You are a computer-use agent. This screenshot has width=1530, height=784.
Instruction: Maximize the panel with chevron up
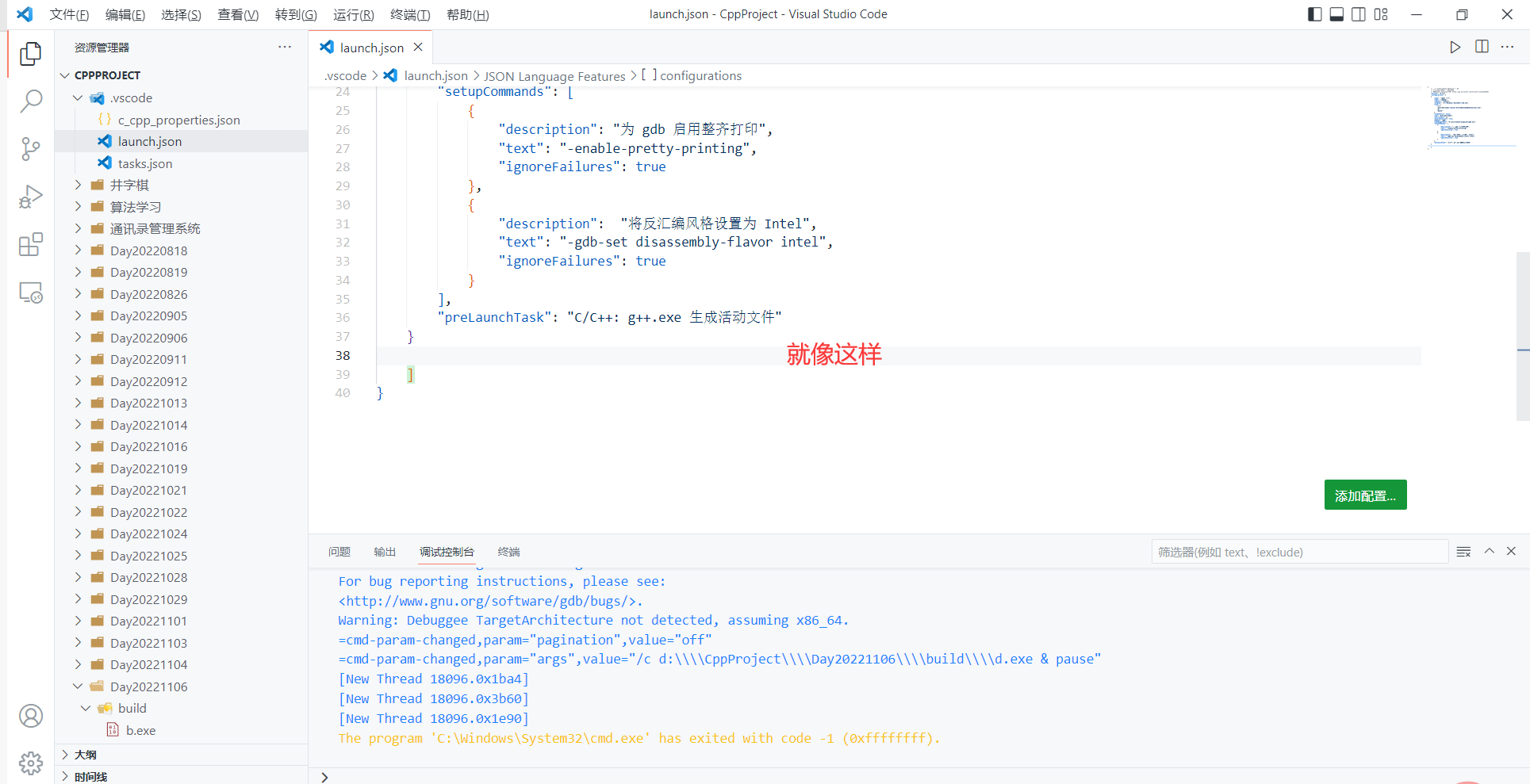tap(1489, 551)
